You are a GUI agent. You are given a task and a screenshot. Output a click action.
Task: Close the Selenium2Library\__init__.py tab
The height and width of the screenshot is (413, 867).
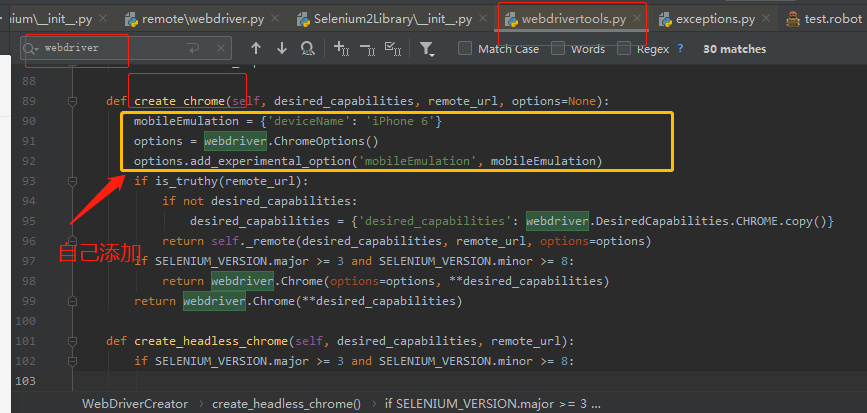coord(482,19)
